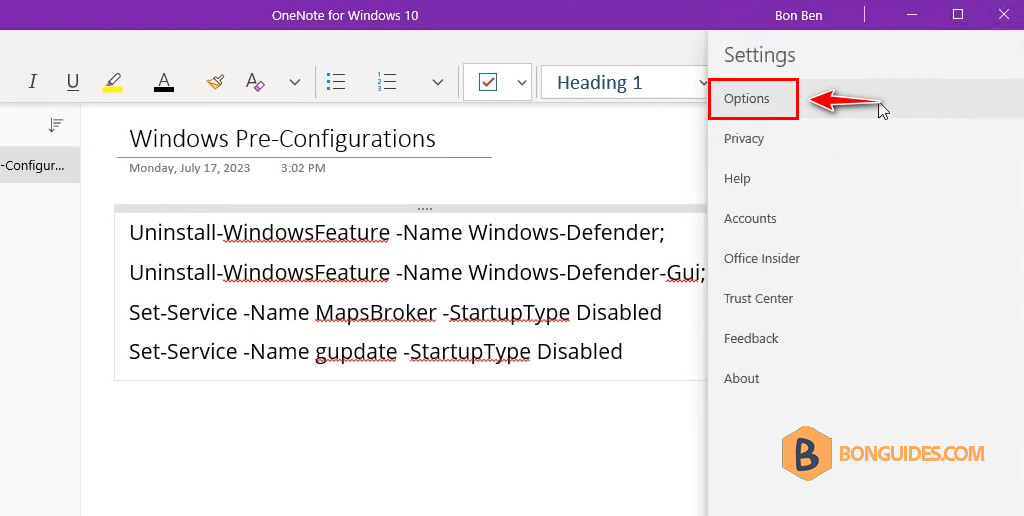Viewport: 1024px width, 516px height.
Task: Insert a bulleted list
Action: (x=336, y=82)
